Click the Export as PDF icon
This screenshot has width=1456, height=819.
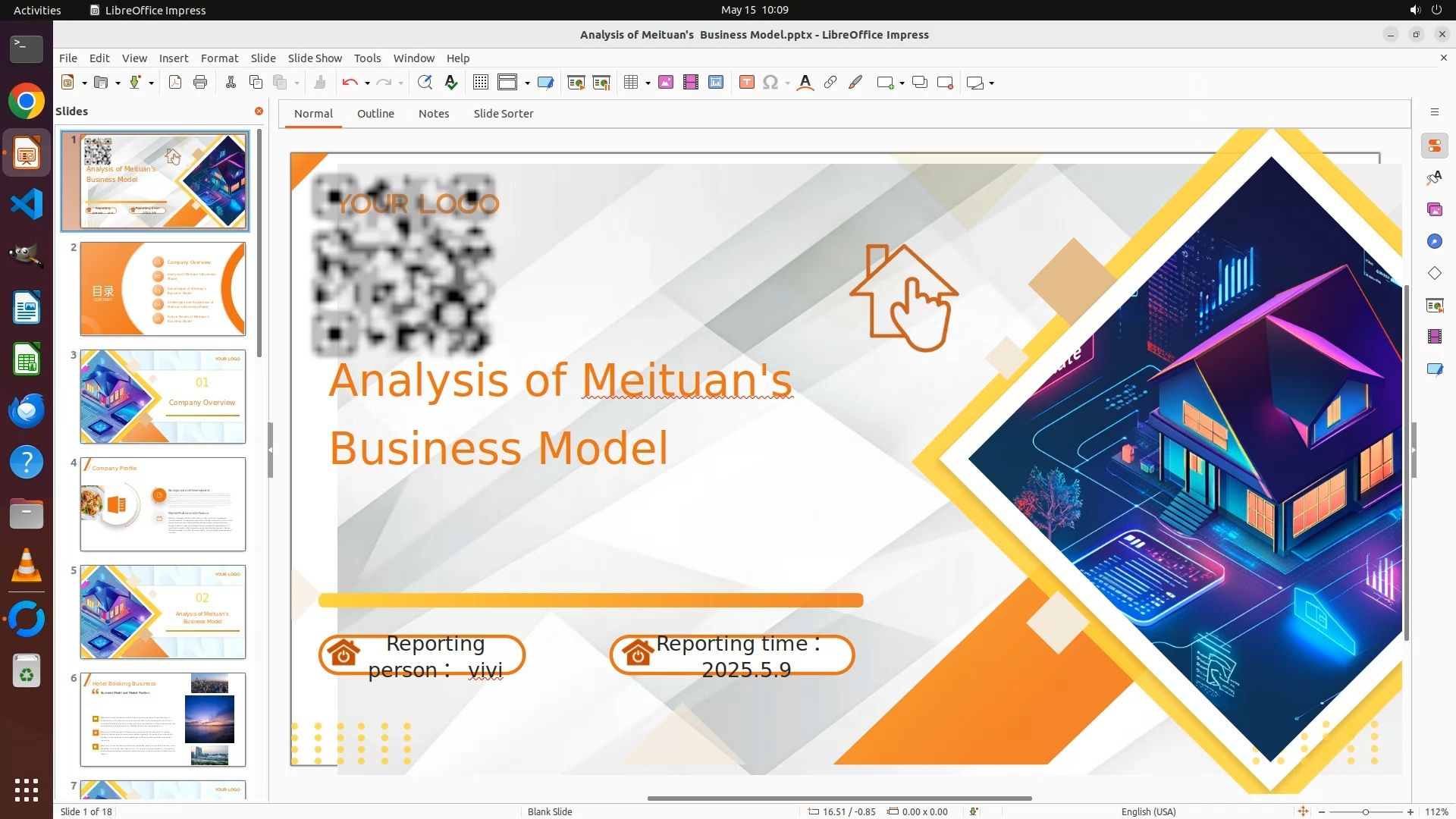click(175, 83)
